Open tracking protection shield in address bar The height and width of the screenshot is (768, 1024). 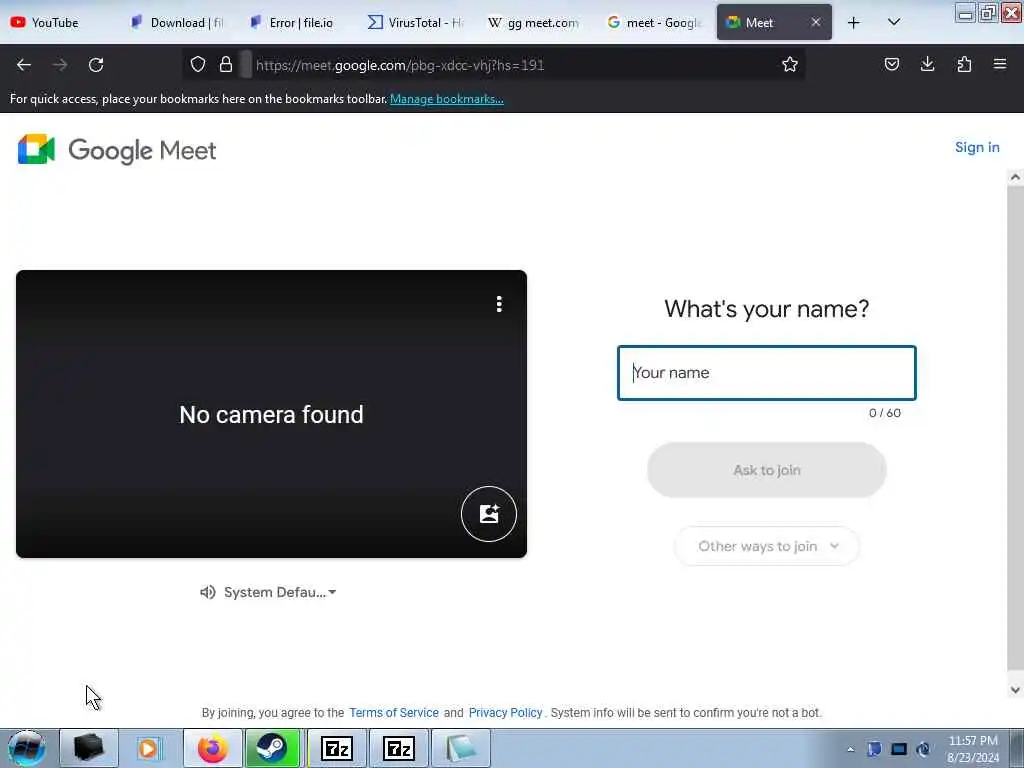pos(198,64)
